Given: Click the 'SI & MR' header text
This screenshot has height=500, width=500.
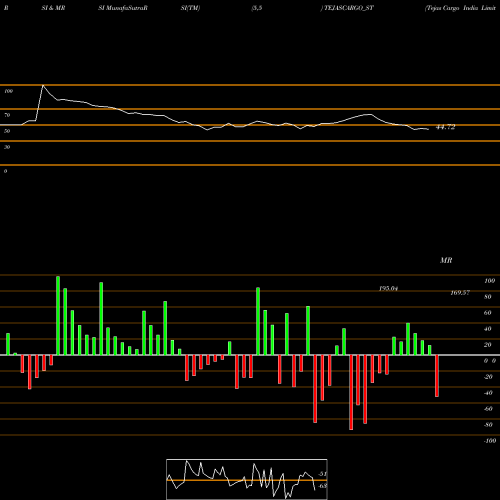Looking at the screenshot, I should coord(53,8).
